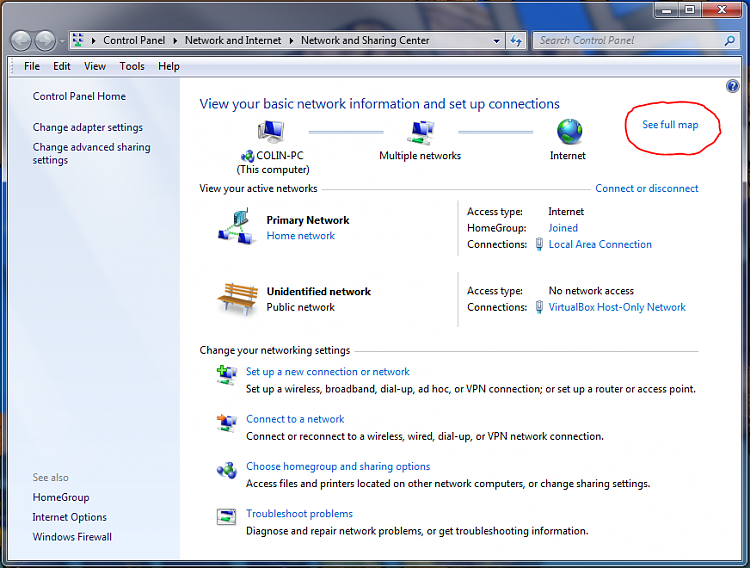The width and height of the screenshot is (750, 568).
Task: Click the Unidentified network bench icon
Action: 238,299
